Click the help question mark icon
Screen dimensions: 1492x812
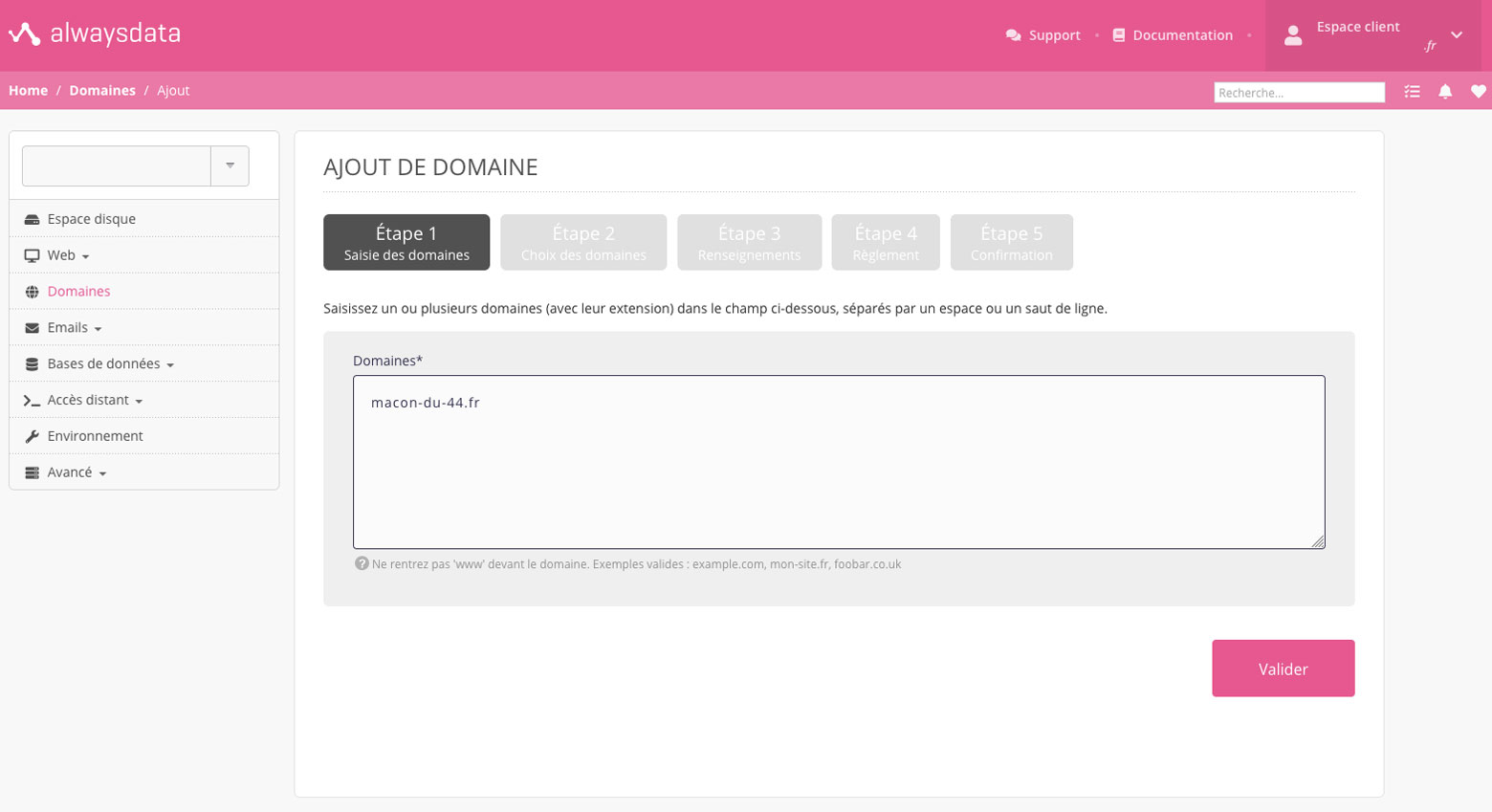[362, 563]
